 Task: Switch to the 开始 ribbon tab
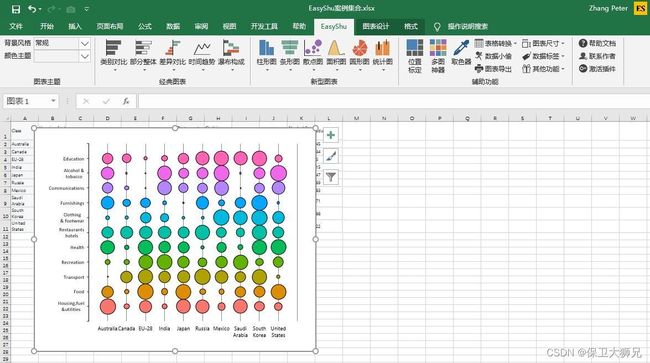pyautogui.click(x=47, y=26)
